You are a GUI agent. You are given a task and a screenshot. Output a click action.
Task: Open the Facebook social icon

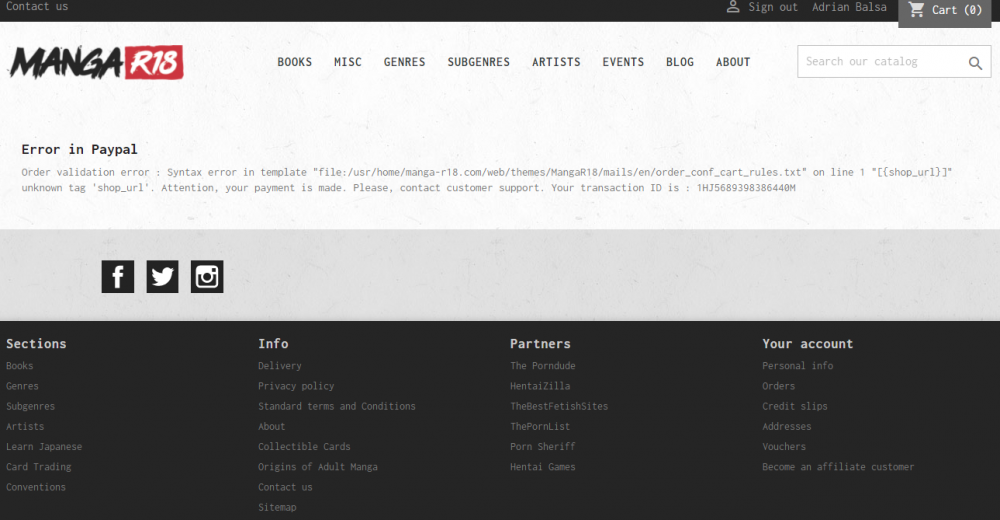tap(118, 277)
